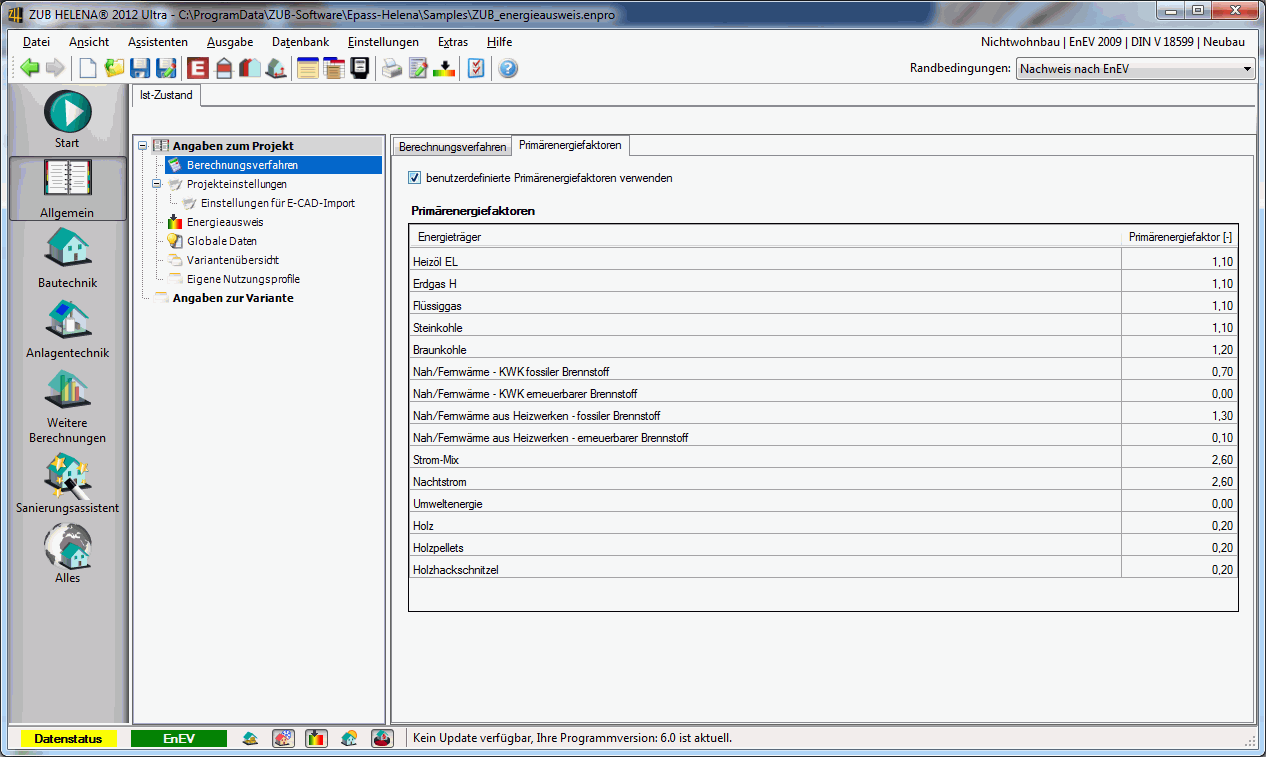
Task: Collapse the Angaben zum Projekt tree node
Action: [143, 146]
